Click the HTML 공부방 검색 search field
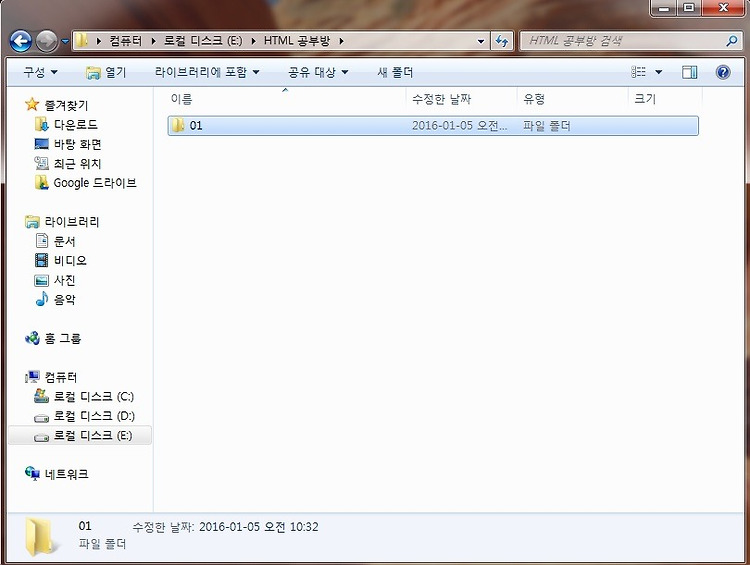 point(625,41)
